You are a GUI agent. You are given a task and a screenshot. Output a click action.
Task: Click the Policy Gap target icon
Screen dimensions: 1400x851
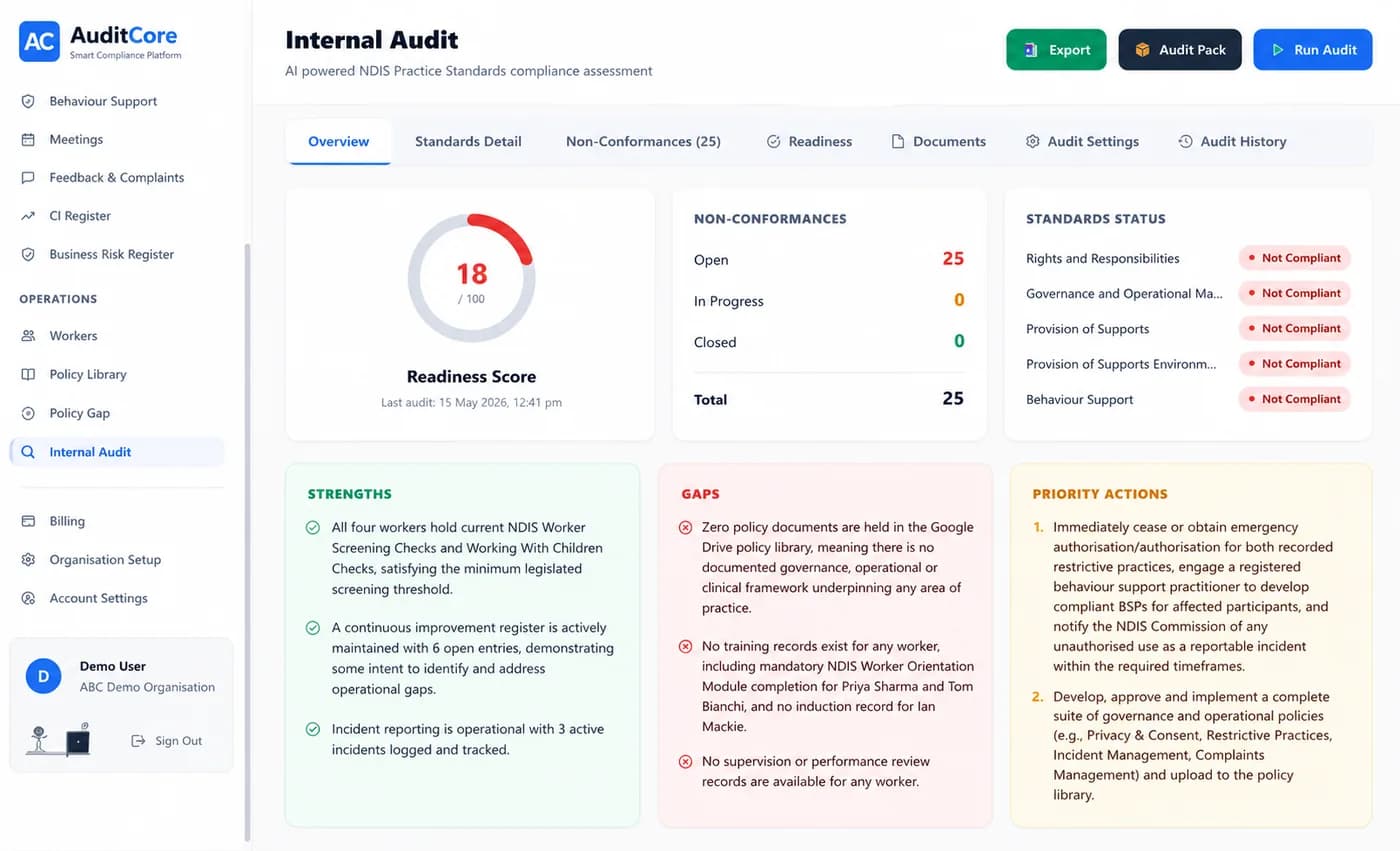28,413
